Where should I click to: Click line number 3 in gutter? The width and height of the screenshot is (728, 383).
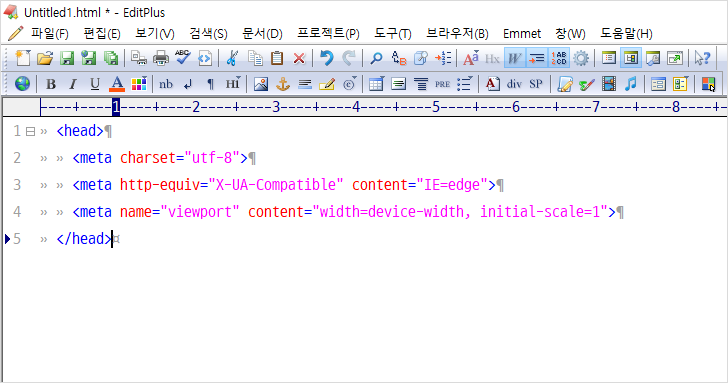coord(17,185)
